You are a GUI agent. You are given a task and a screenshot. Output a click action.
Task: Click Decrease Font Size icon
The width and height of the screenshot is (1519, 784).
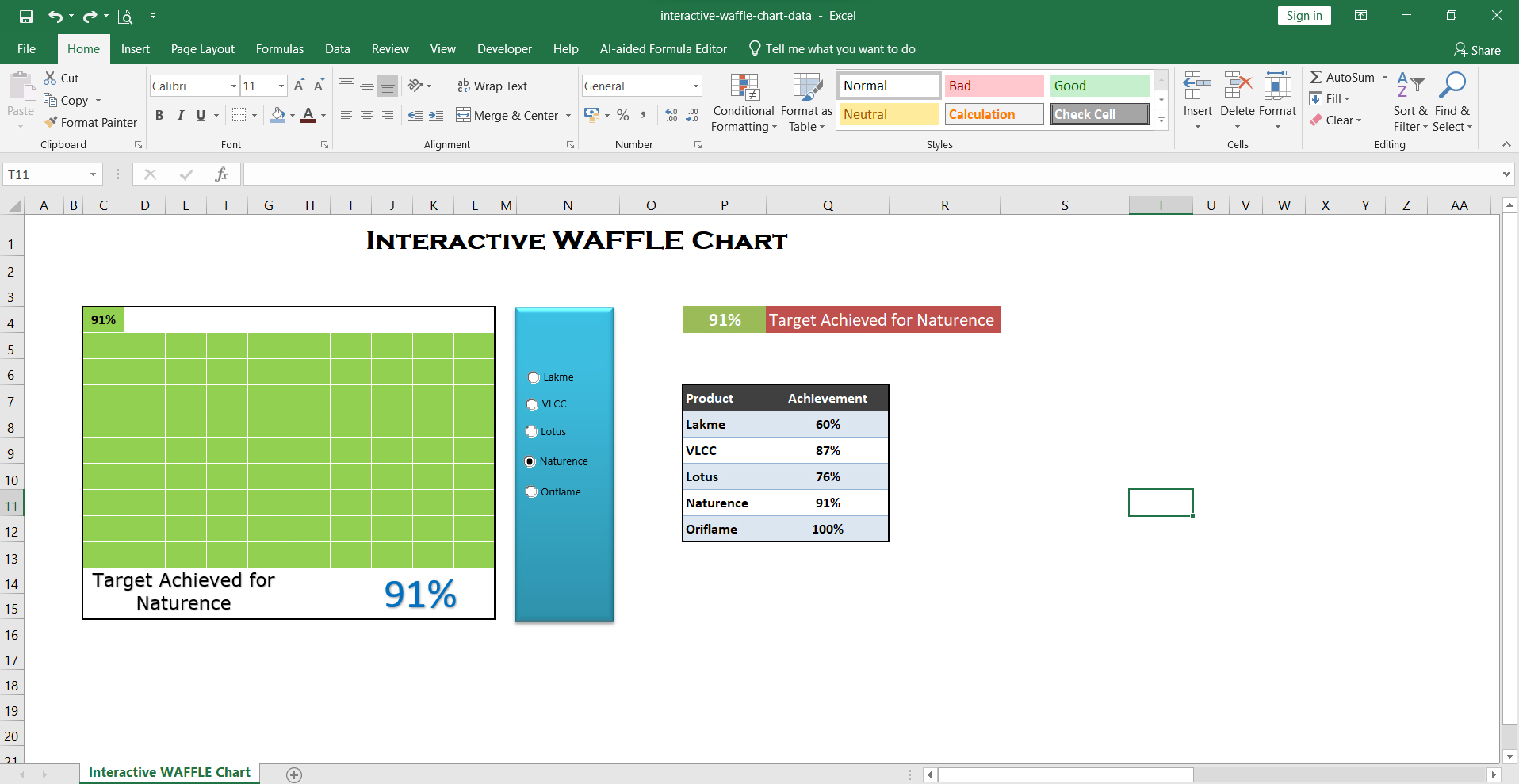point(319,86)
